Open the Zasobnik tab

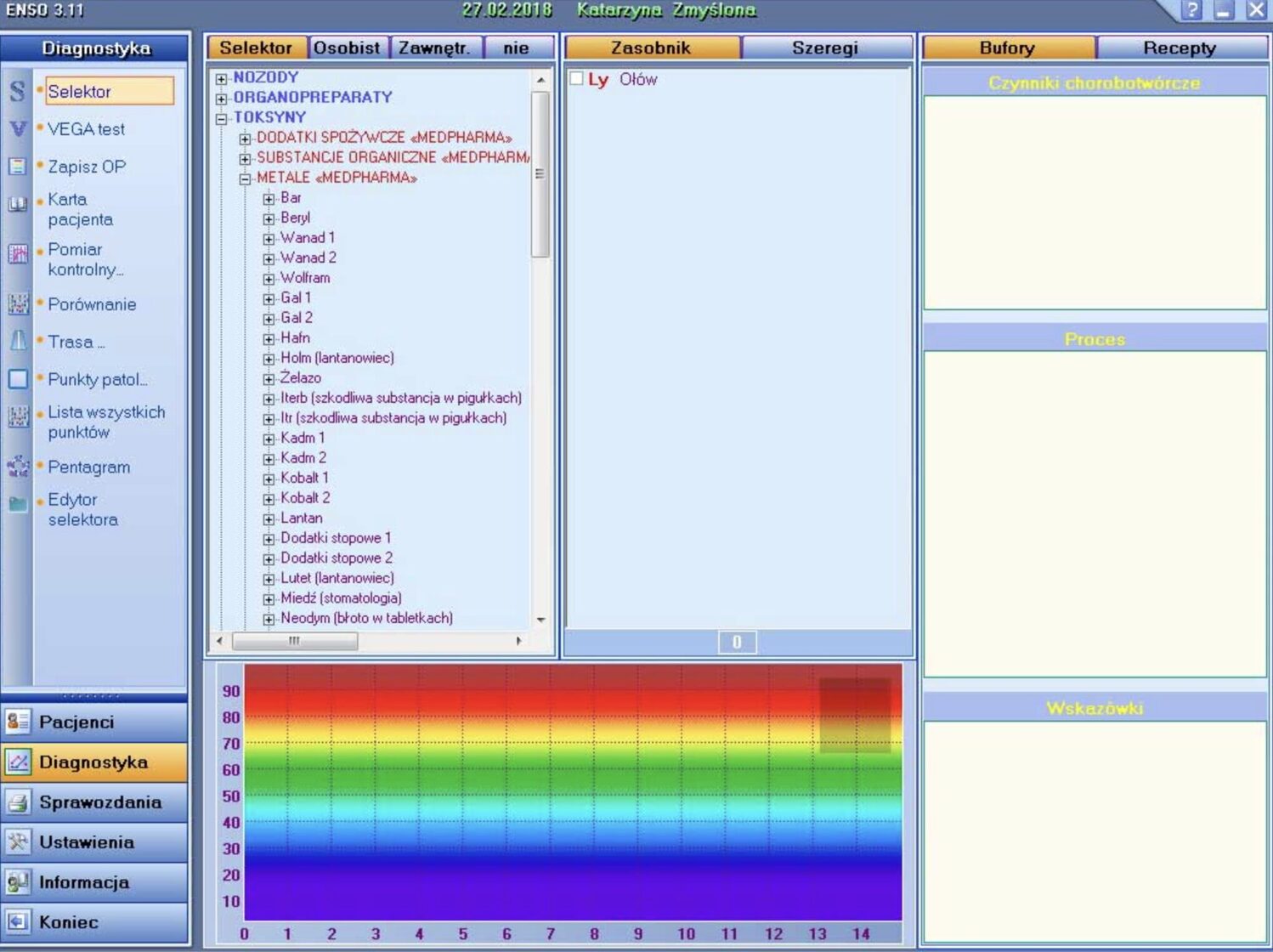(x=652, y=48)
